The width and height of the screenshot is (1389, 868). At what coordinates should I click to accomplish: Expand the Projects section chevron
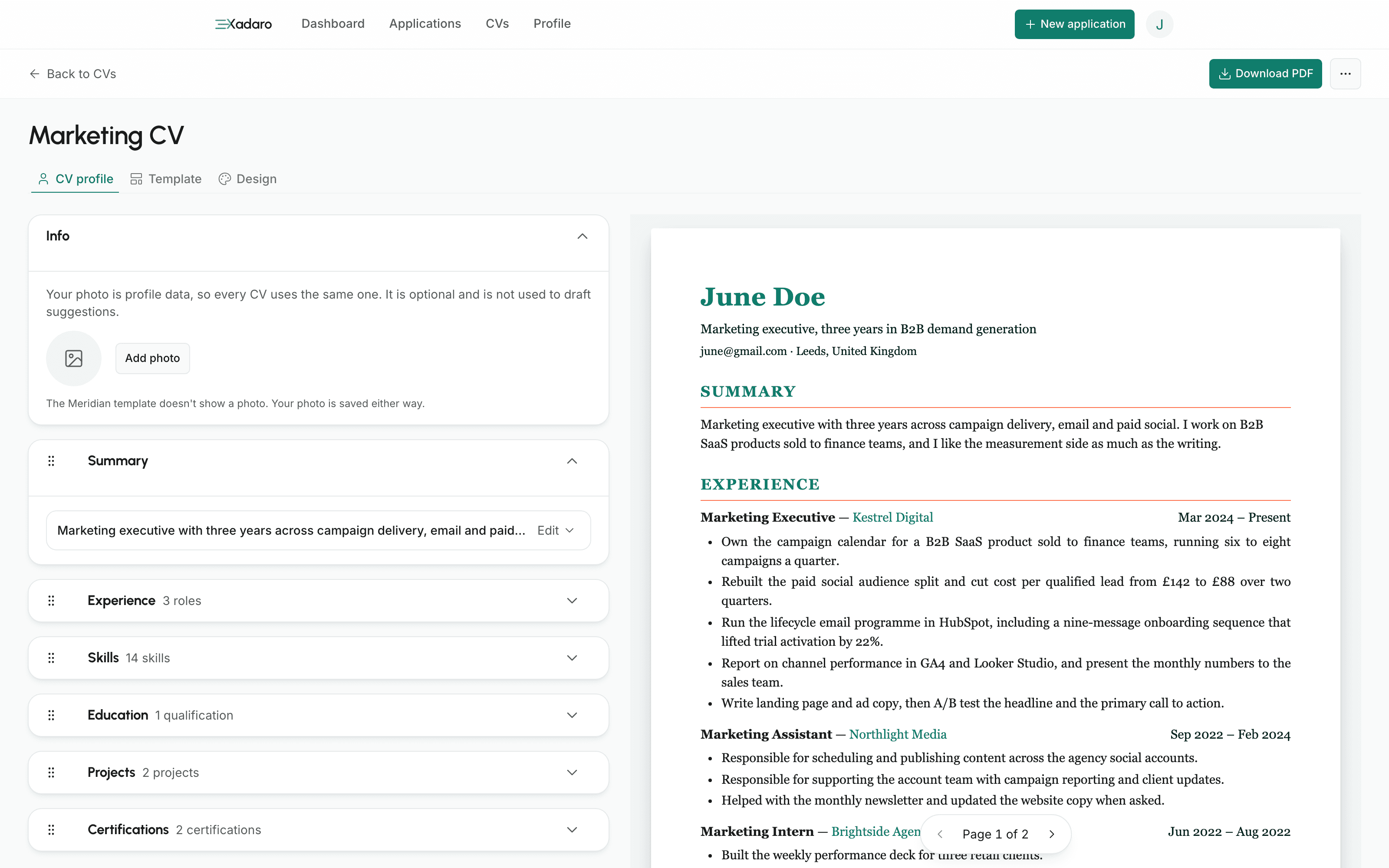point(572,773)
